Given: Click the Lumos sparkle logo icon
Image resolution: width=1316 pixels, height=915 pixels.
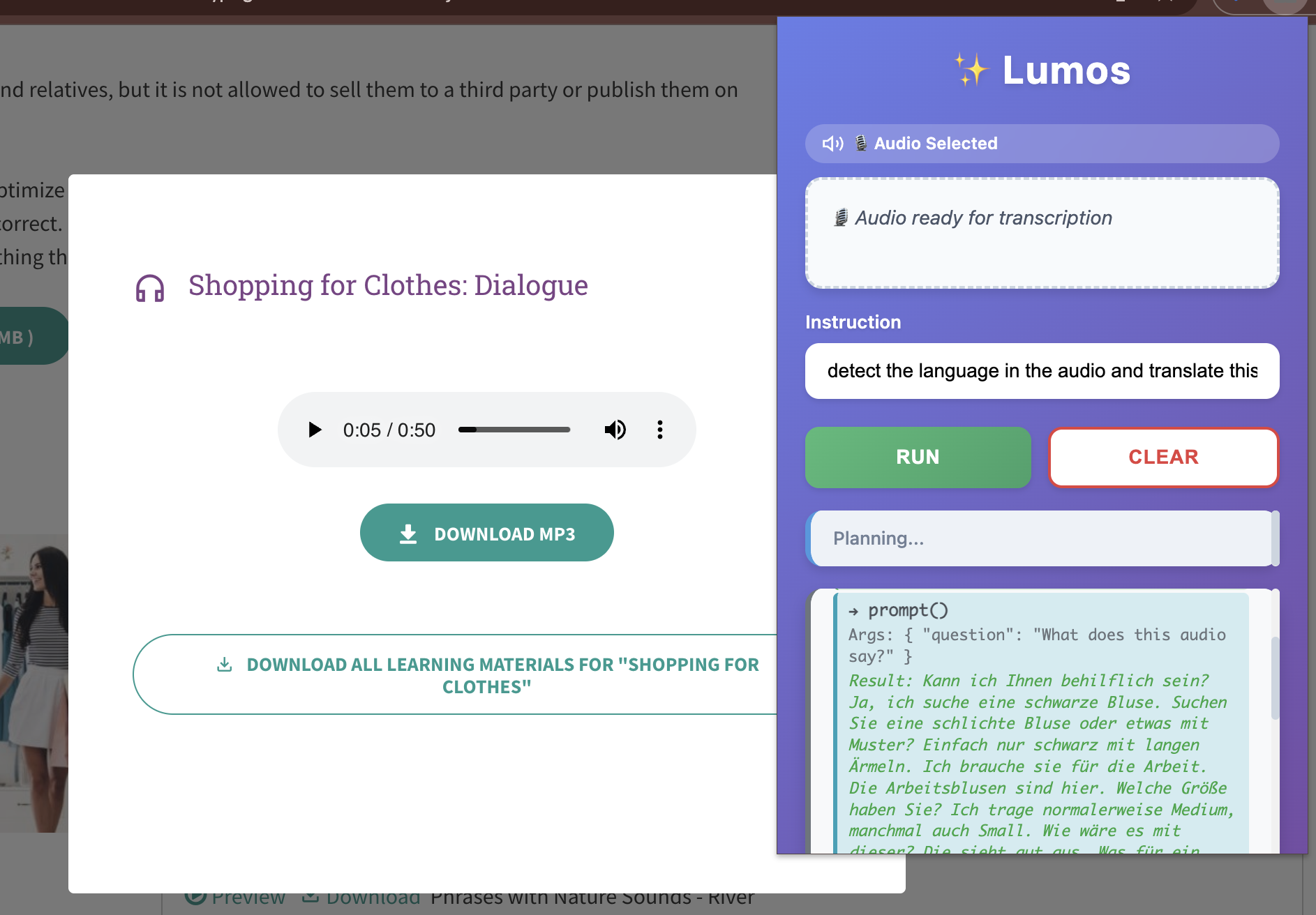Looking at the screenshot, I should (x=972, y=70).
